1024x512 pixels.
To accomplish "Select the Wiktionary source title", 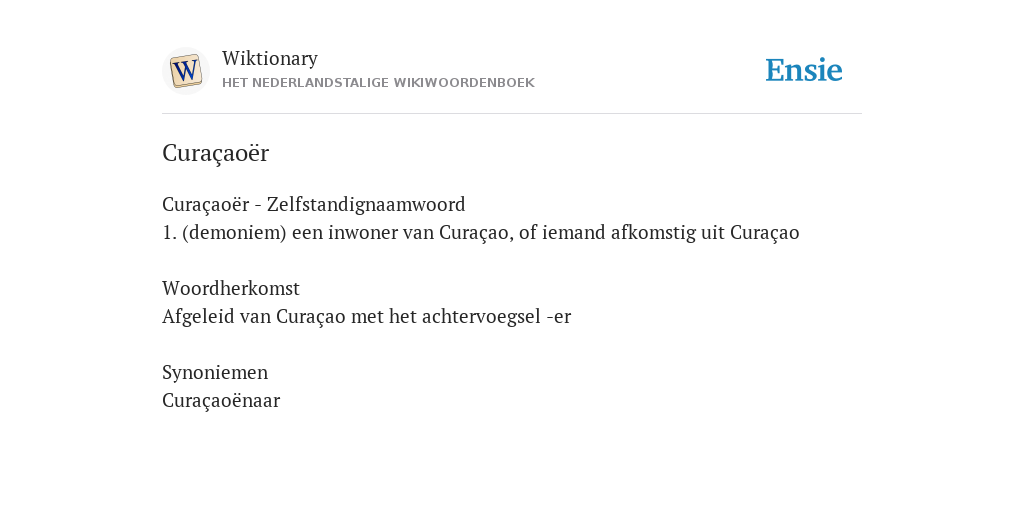I will [x=270, y=58].
